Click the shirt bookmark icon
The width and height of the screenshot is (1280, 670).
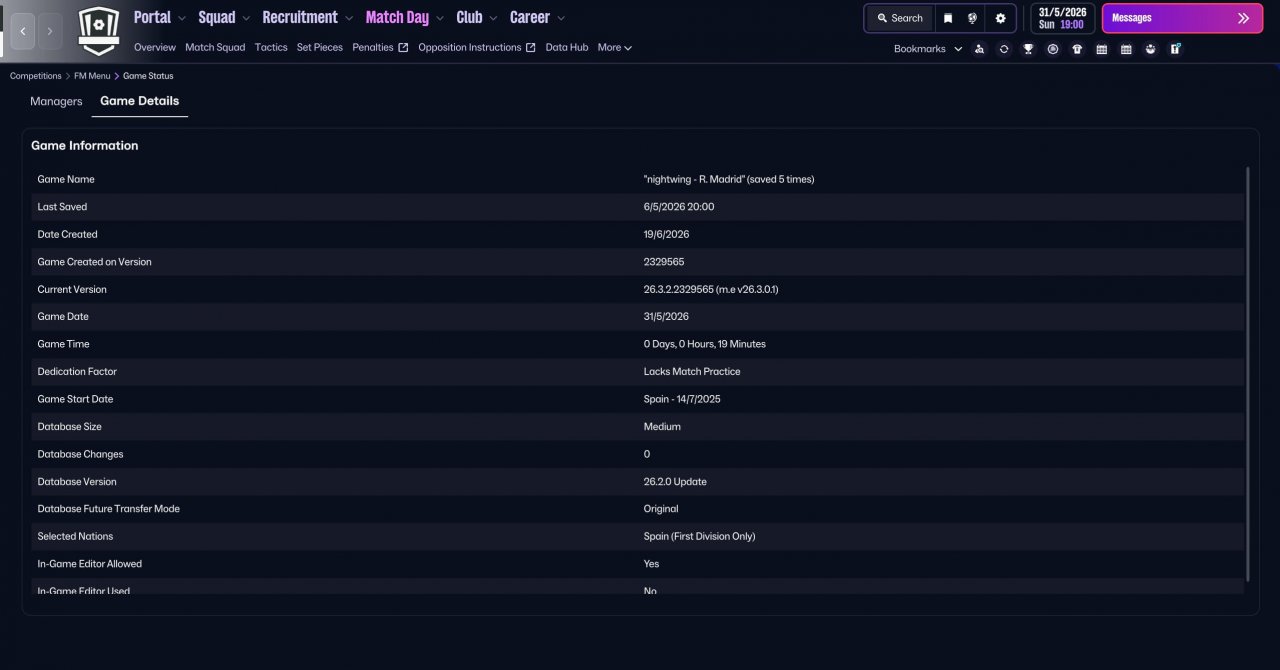tap(1077, 49)
